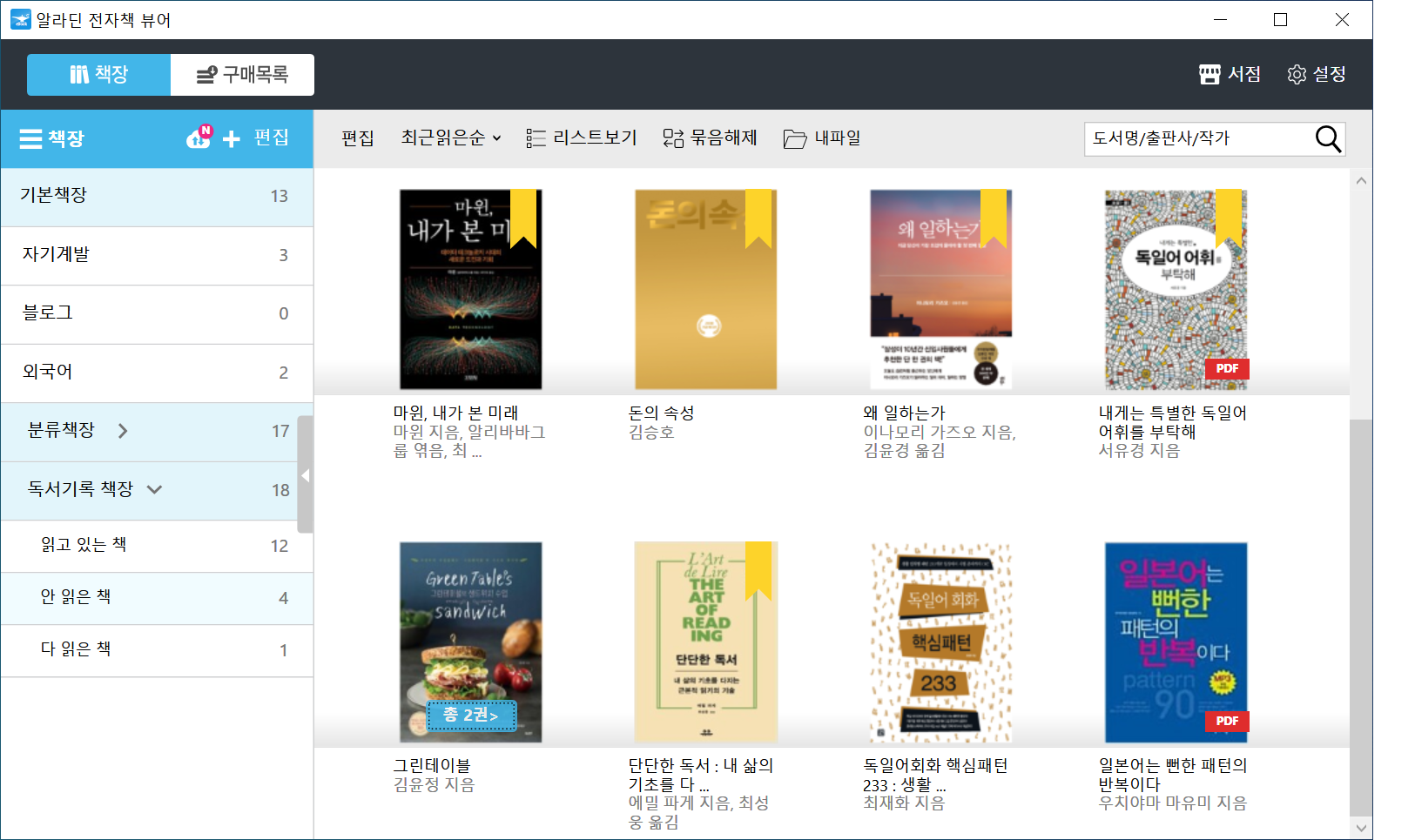1415x840 pixels.
Task: Select 안 읽은 책 list
Action: pos(157,599)
